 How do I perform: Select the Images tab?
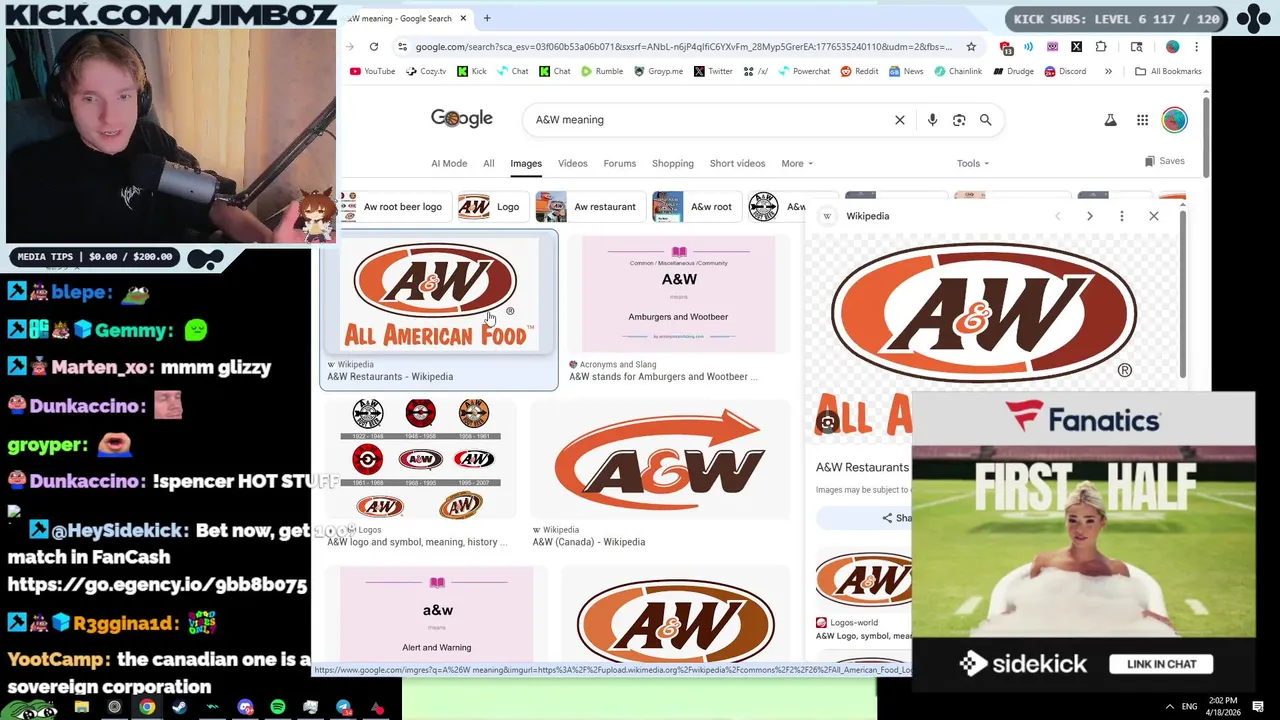[526, 163]
